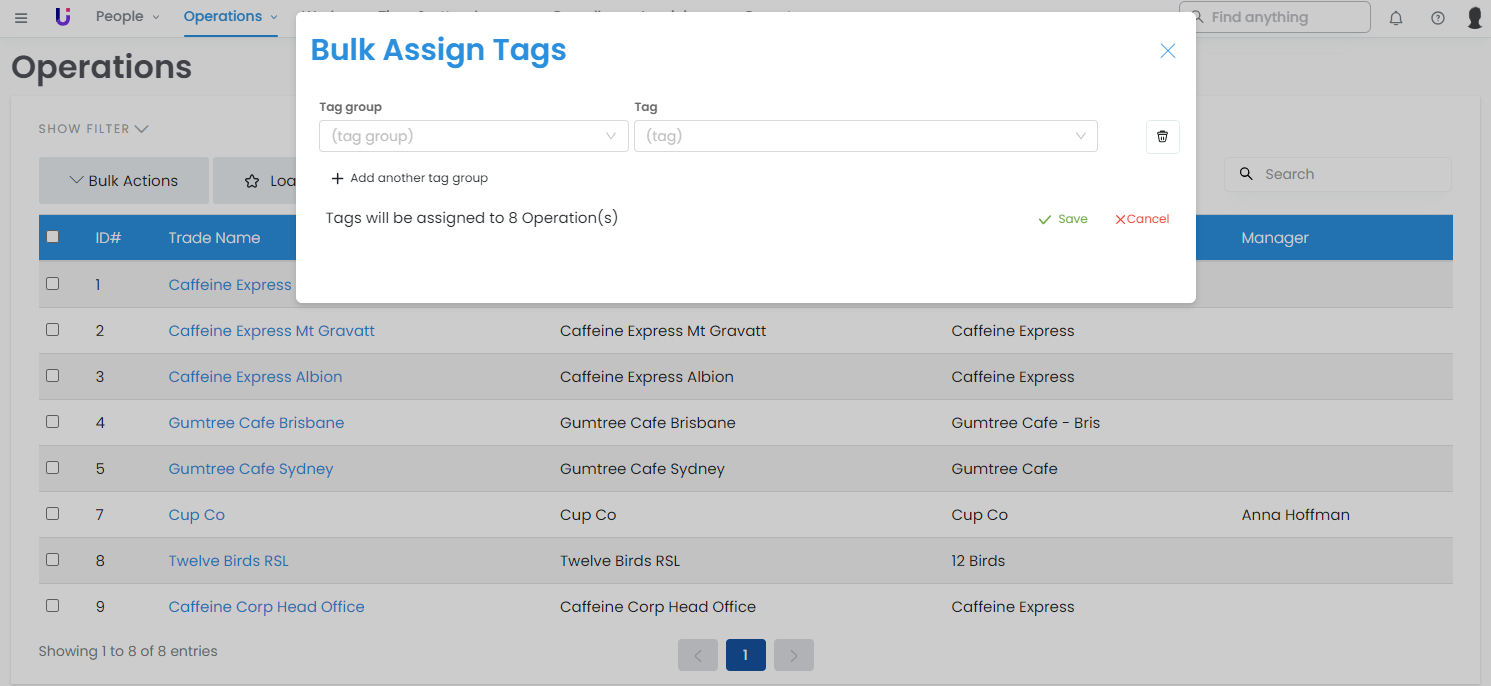Tick the select-all checkbox in table header
1491x686 pixels.
pos(53,237)
